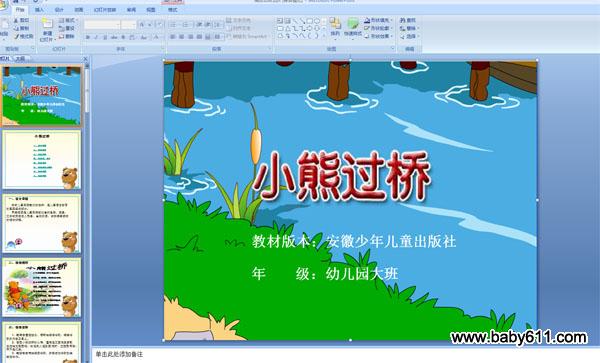Click the 替换 replace button
This screenshot has height=363, width=600.
pyautogui.click(x=409, y=28)
